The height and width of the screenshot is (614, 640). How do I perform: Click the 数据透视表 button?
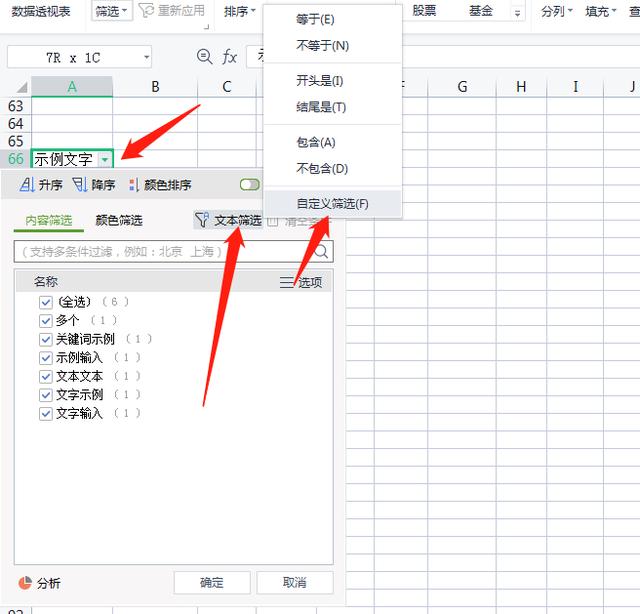click(41, 11)
